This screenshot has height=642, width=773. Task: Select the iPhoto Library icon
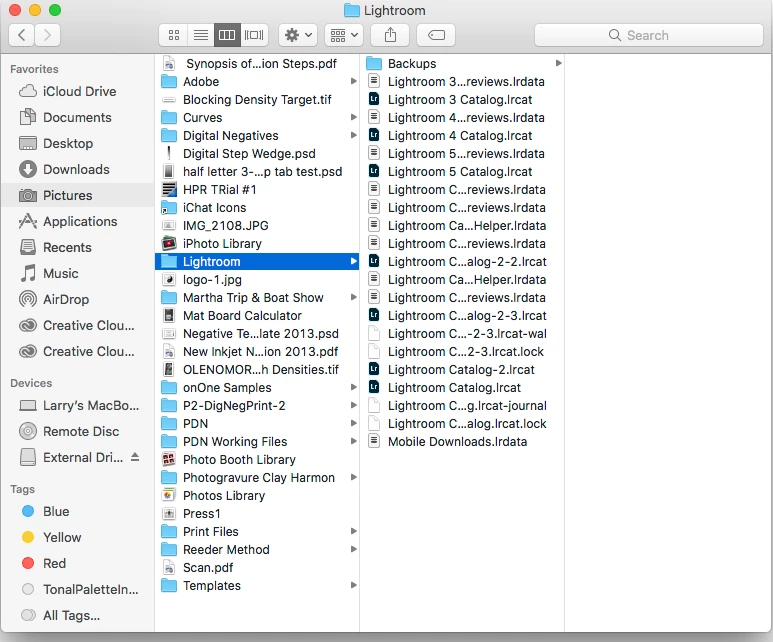[169, 243]
